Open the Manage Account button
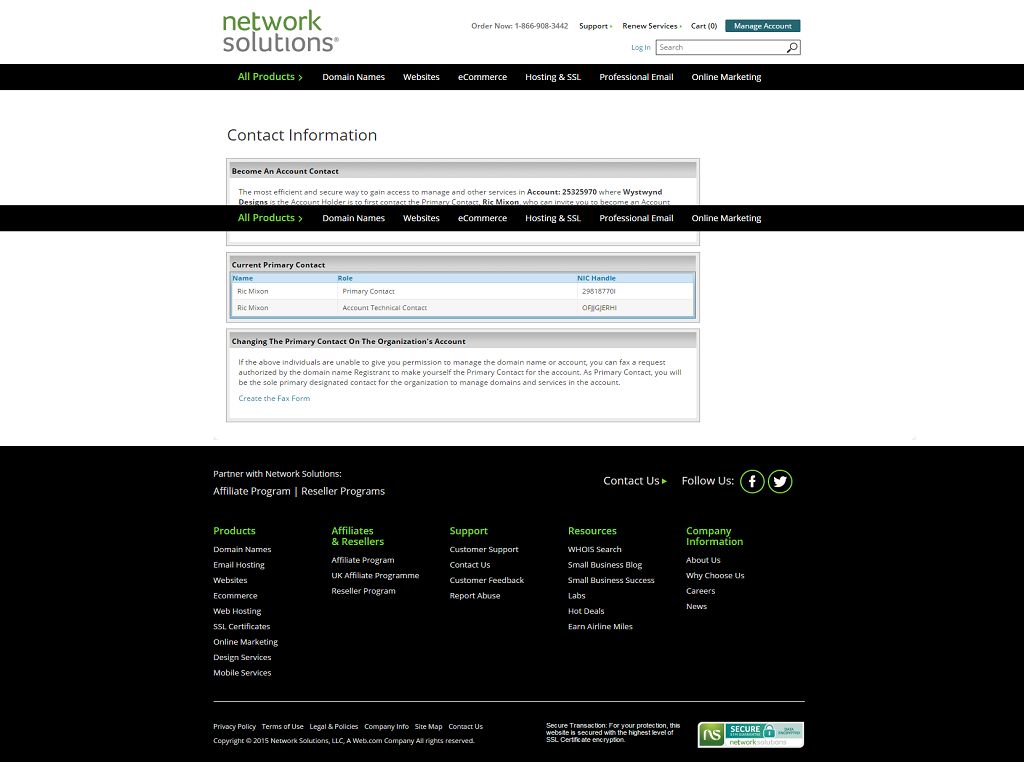 [x=762, y=26]
